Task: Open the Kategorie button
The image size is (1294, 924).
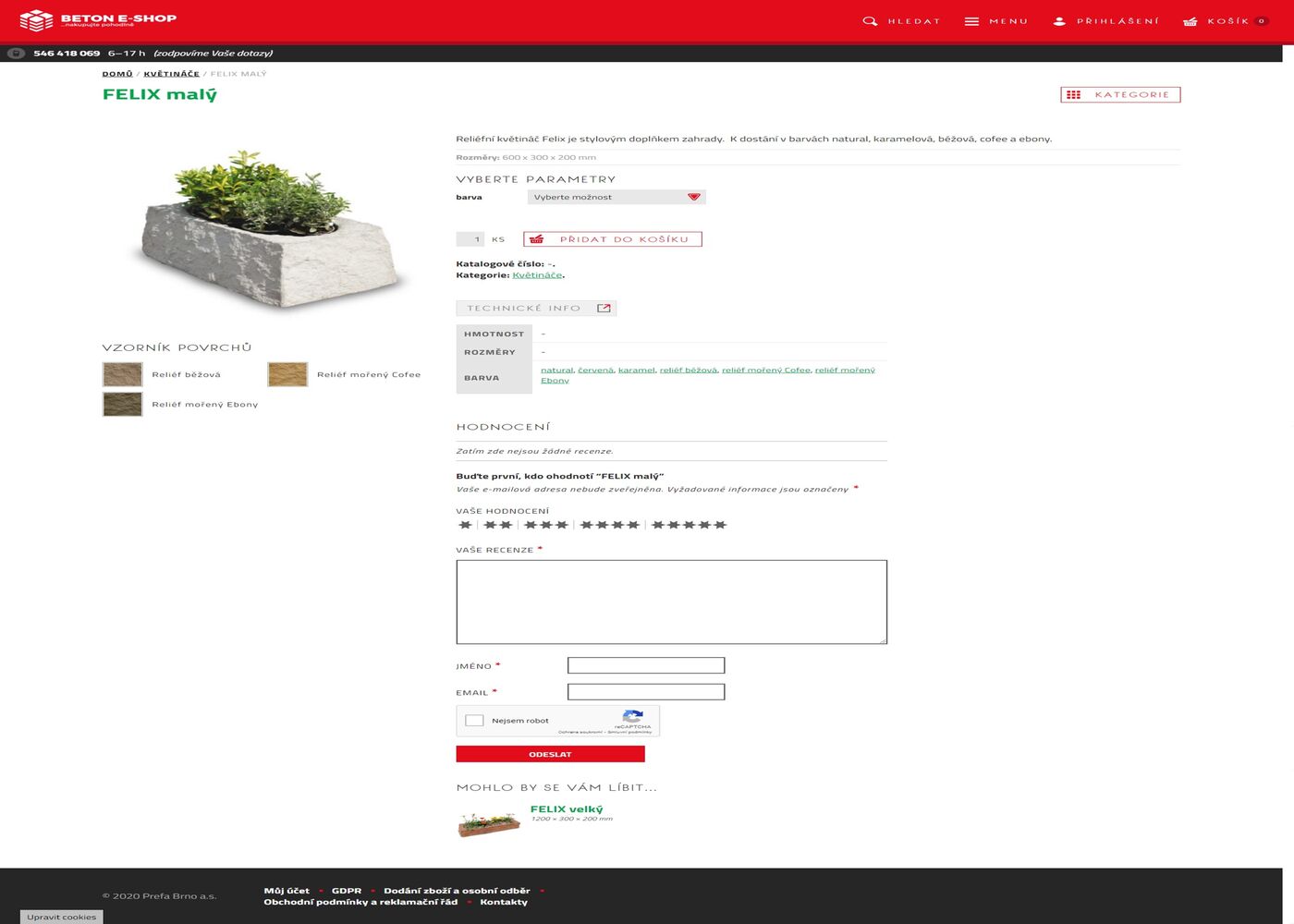Action: click(1120, 94)
